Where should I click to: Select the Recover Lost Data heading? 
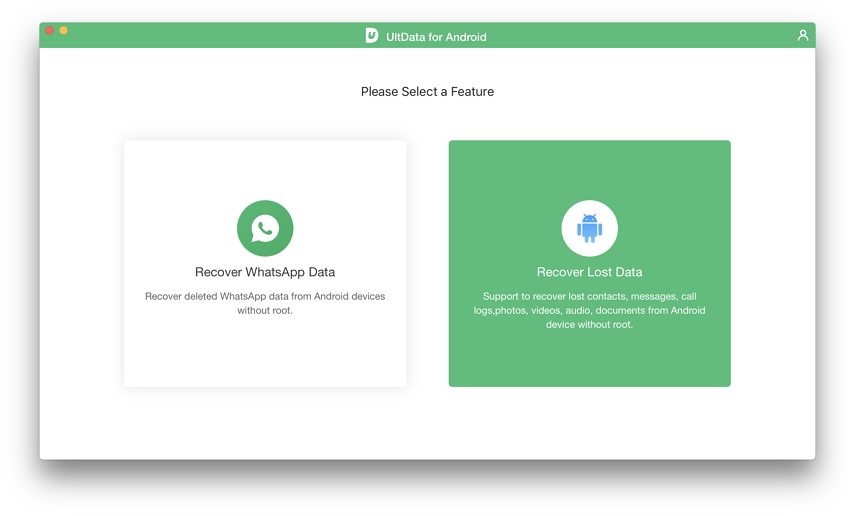(x=589, y=272)
